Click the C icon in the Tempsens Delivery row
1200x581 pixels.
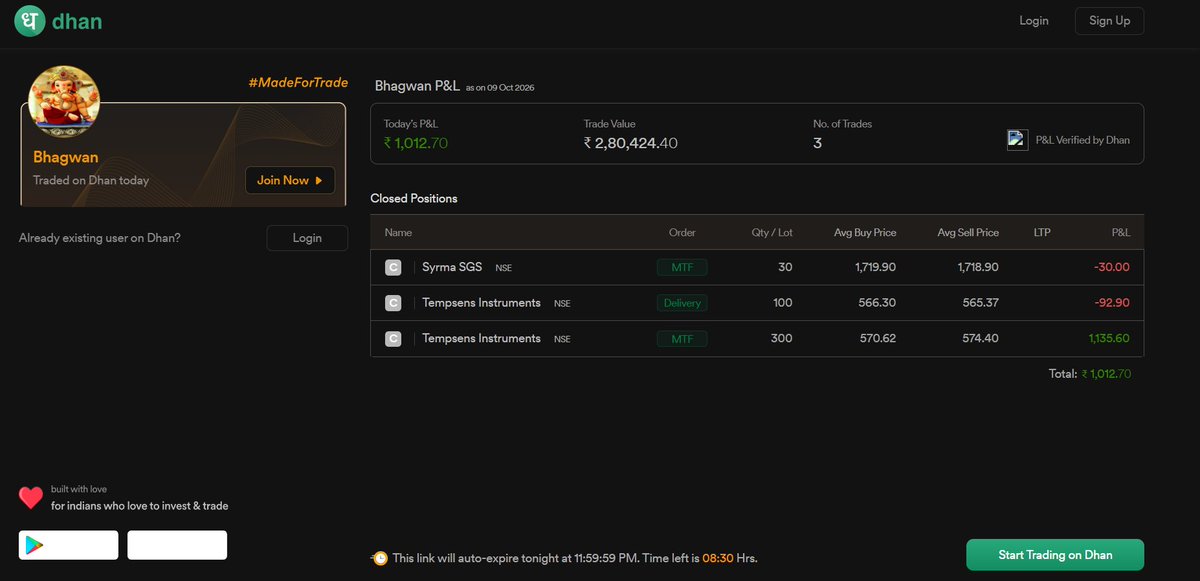(x=393, y=303)
